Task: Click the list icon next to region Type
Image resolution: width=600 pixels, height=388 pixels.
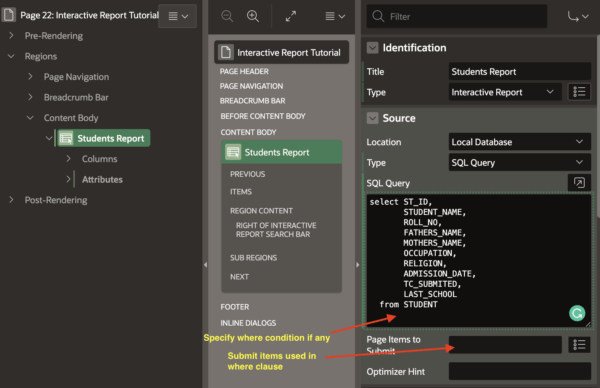Action: pos(579,92)
